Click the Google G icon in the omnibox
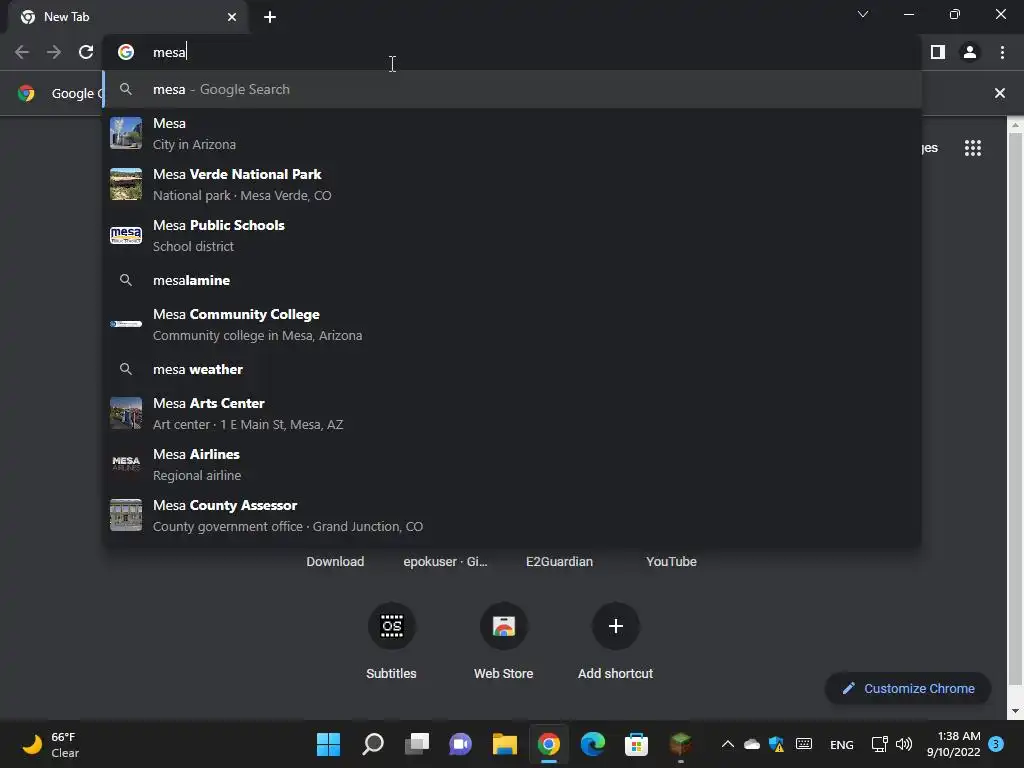 click(x=126, y=52)
